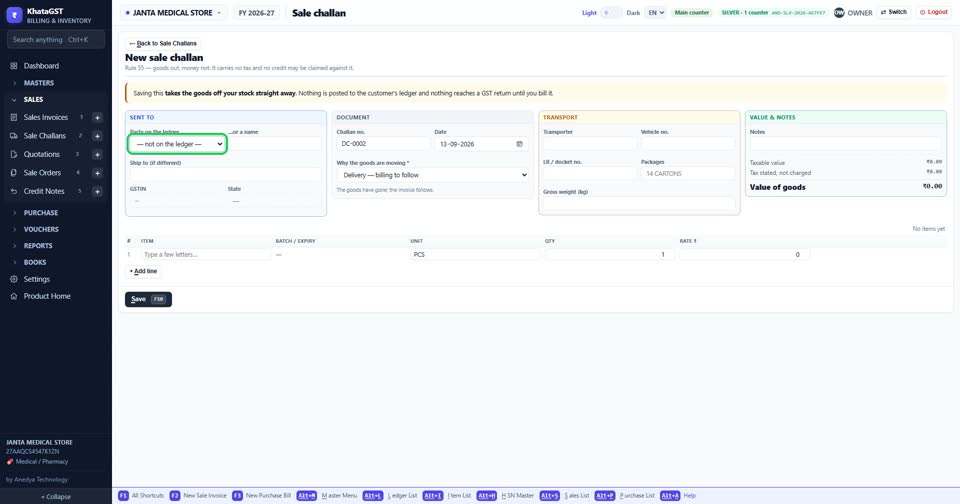This screenshot has height=504, width=960.
Task: Click the QTY field
Action: [609, 254]
